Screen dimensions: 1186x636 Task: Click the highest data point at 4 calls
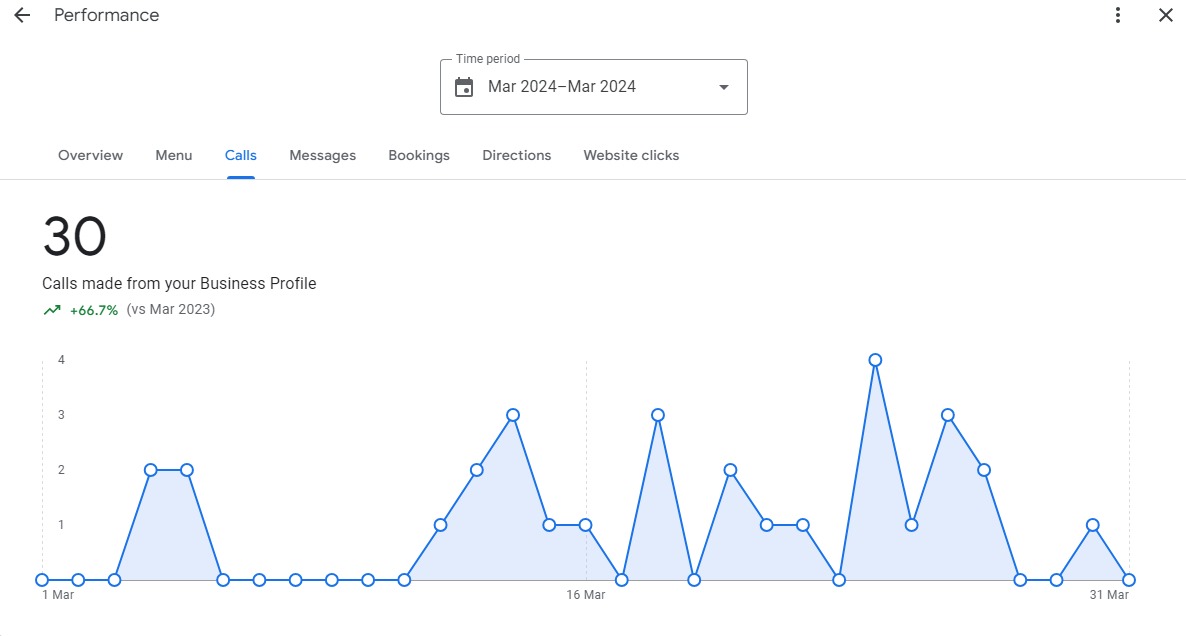875,360
